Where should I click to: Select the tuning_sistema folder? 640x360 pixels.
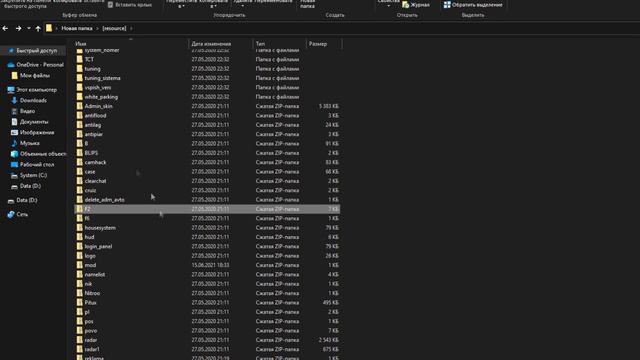tap(102, 78)
